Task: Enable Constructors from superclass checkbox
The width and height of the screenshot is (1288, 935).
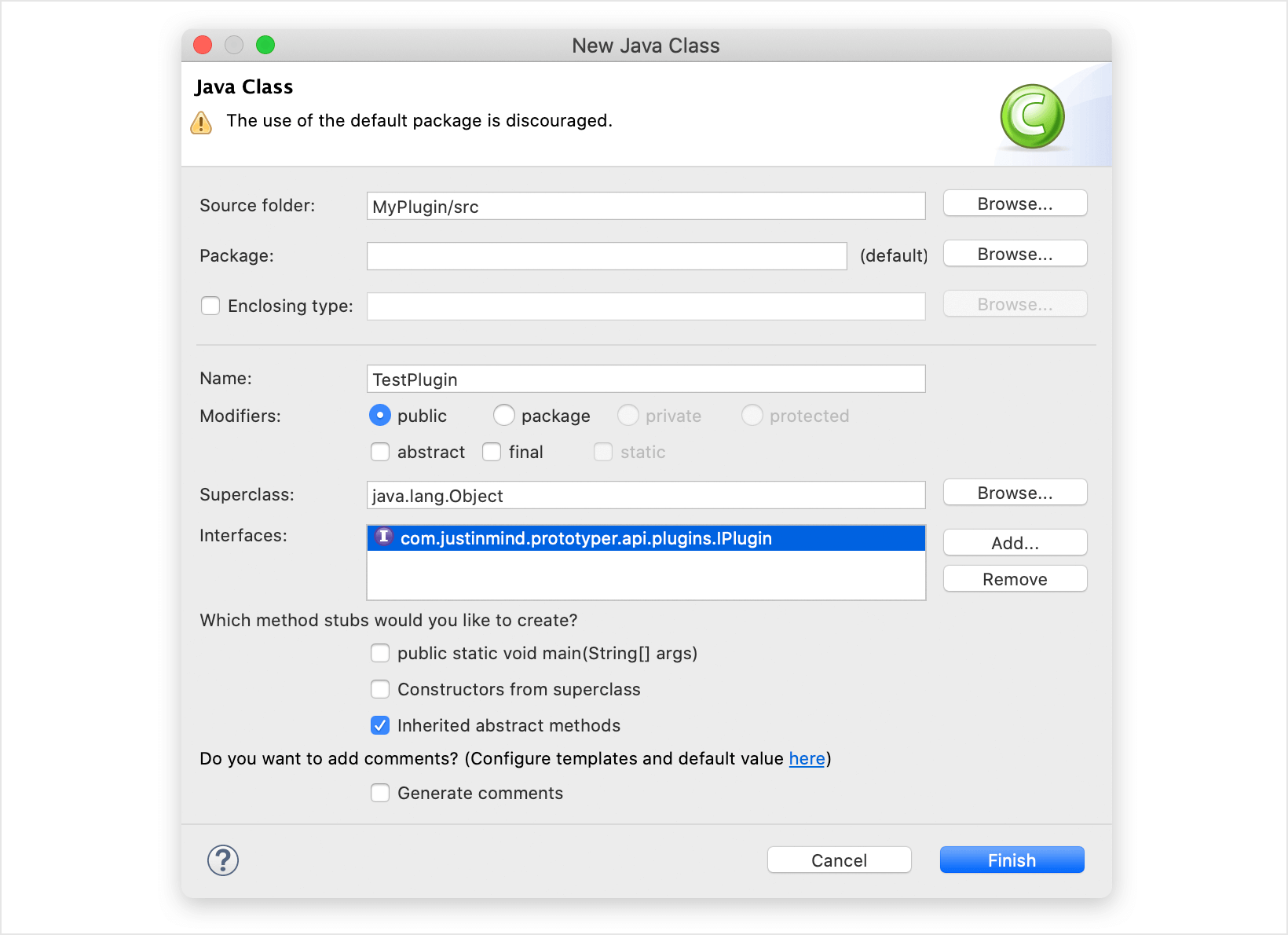Action: [x=380, y=689]
